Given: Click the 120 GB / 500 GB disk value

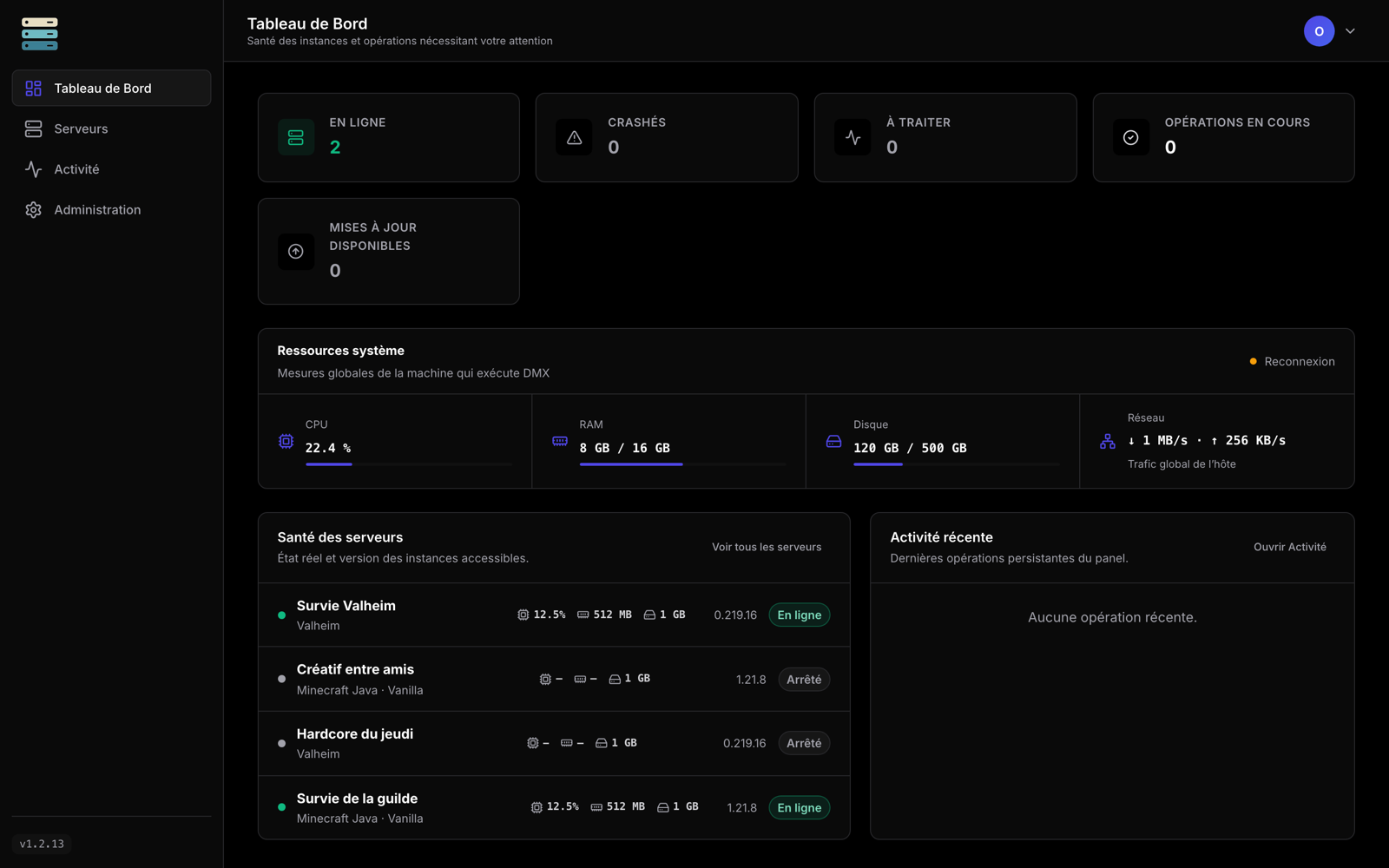Looking at the screenshot, I should click(910, 448).
